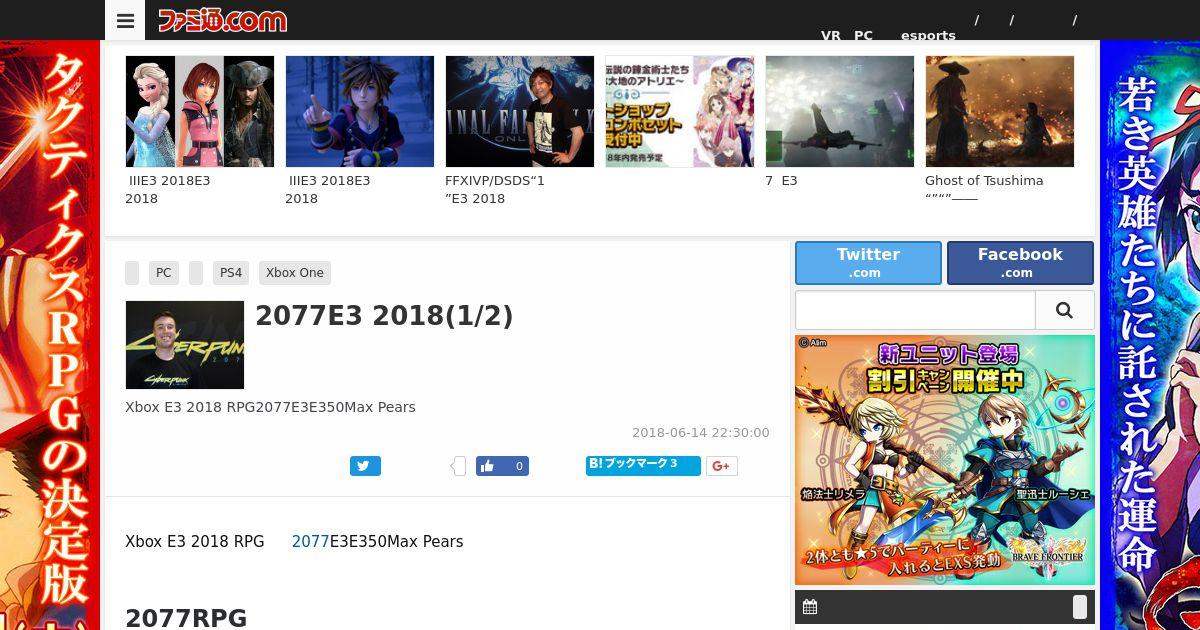Click the Famitsu.com logo
This screenshot has width=1200, height=630.
[222, 20]
